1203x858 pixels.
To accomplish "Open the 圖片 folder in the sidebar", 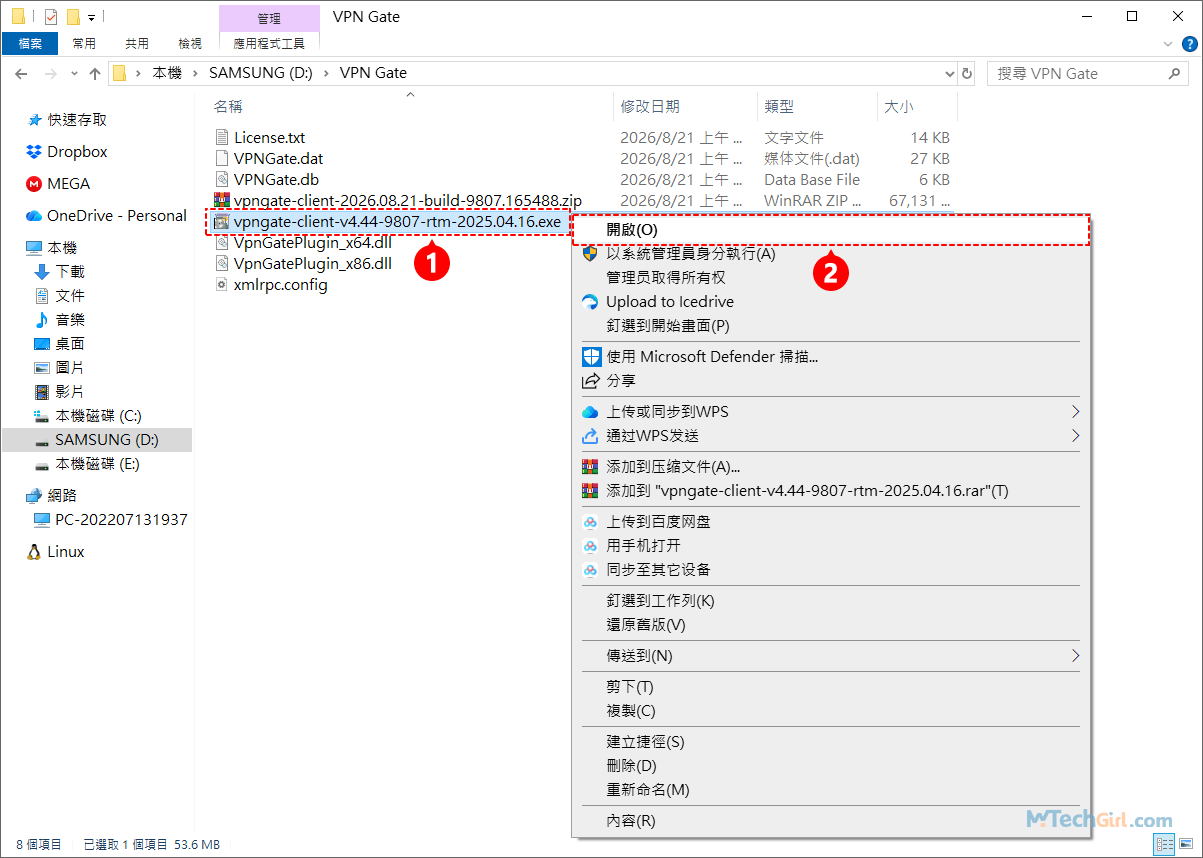I will [x=70, y=367].
